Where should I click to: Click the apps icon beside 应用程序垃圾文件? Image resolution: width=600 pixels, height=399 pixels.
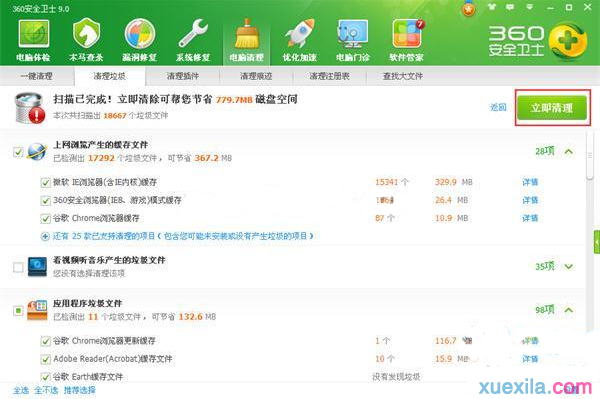(x=37, y=310)
